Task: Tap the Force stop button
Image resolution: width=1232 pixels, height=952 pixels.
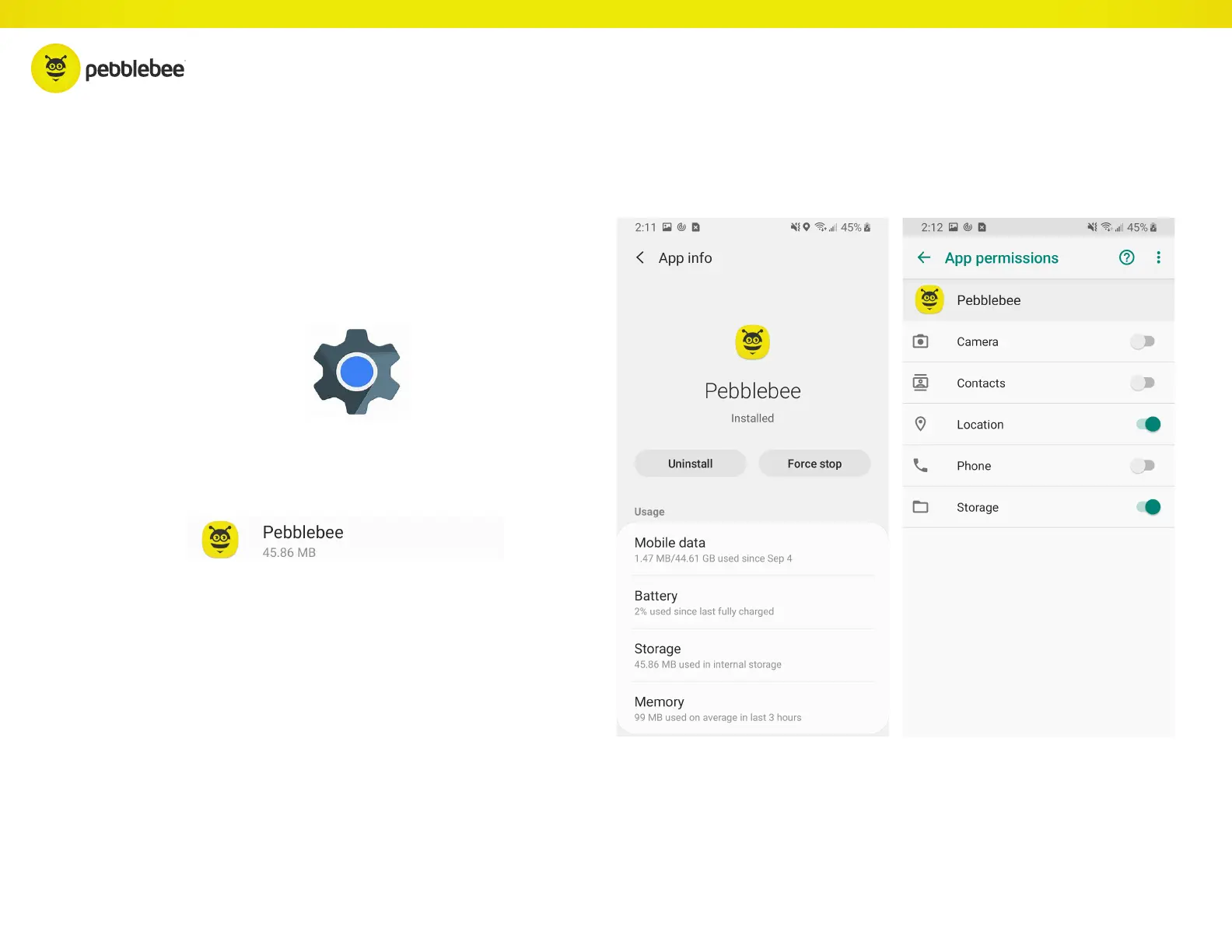Action: pyautogui.click(x=814, y=464)
